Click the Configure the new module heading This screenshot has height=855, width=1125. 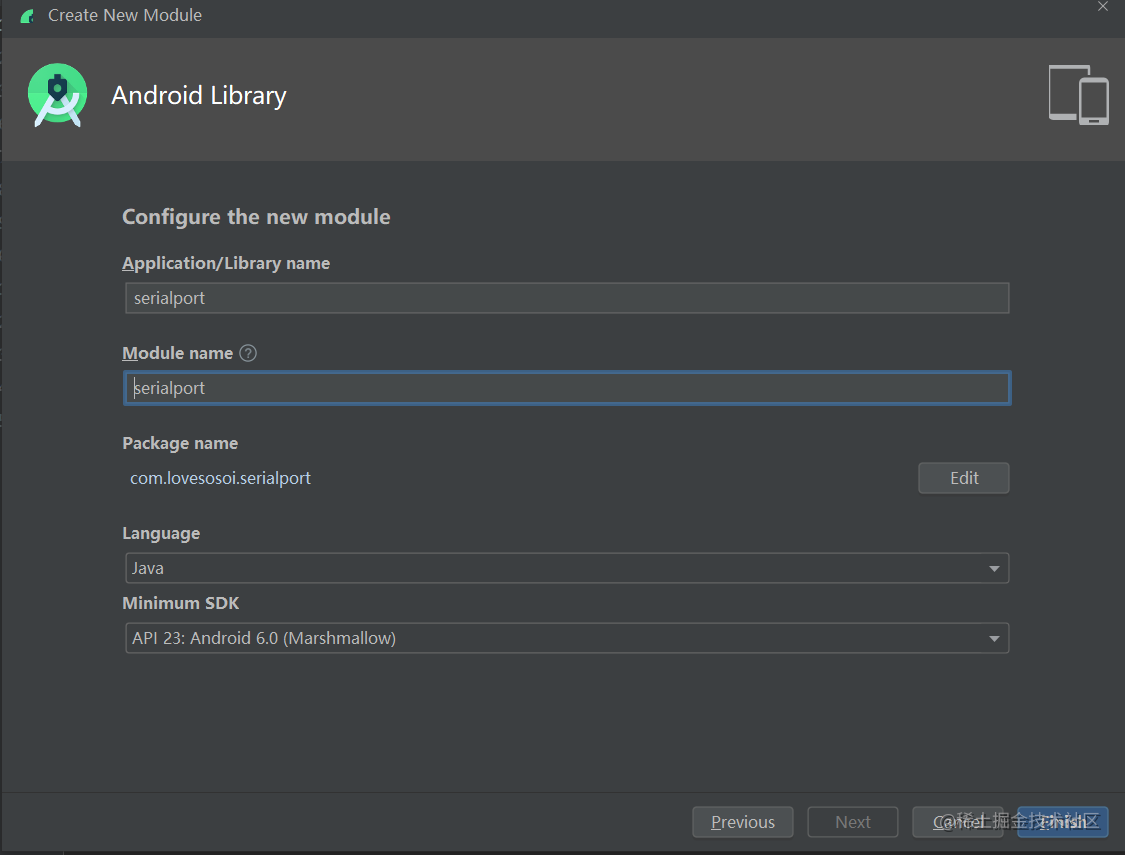click(x=256, y=216)
